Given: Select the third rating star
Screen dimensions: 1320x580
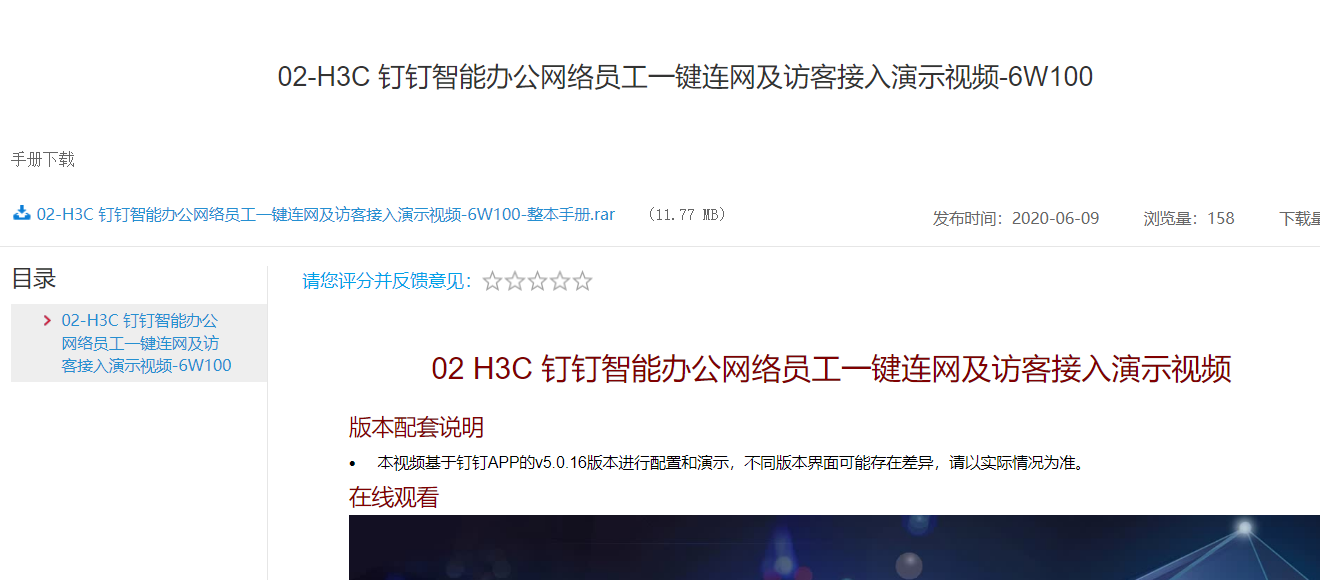Looking at the screenshot, I should pyautogui.click(x=537, y=282).
